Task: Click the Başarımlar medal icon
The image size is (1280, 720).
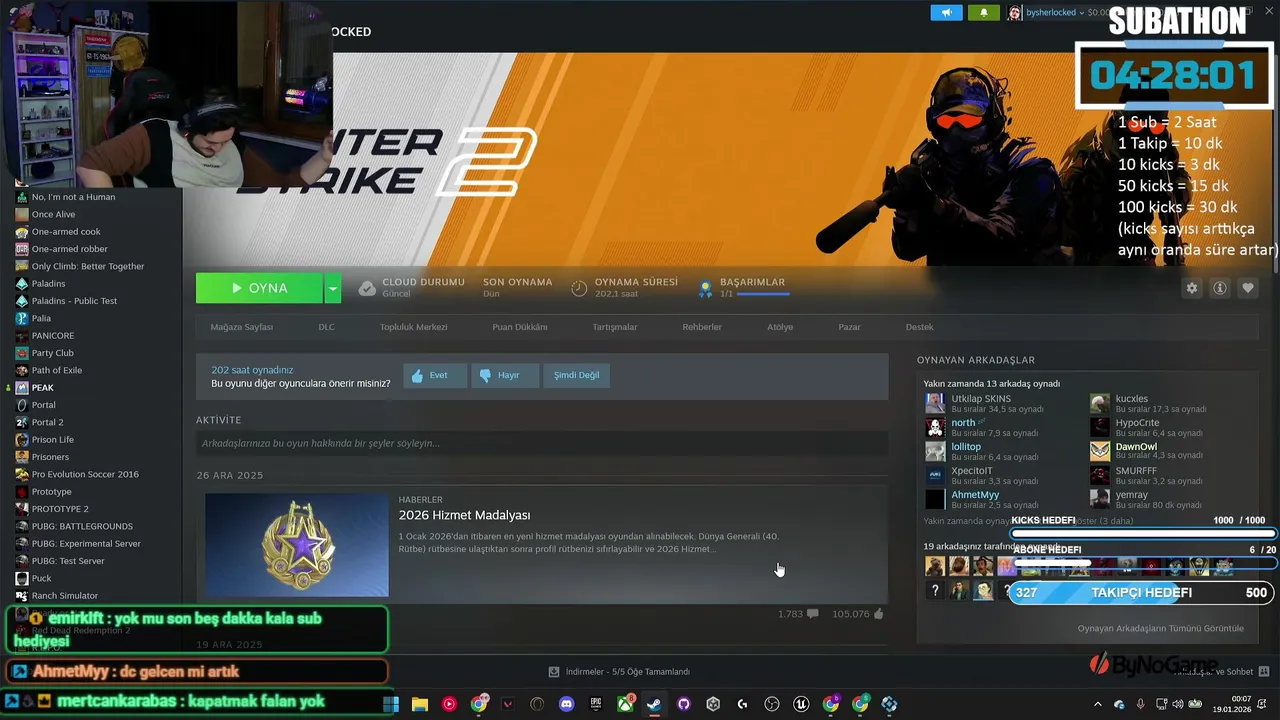Action: [x=705, y=288]
